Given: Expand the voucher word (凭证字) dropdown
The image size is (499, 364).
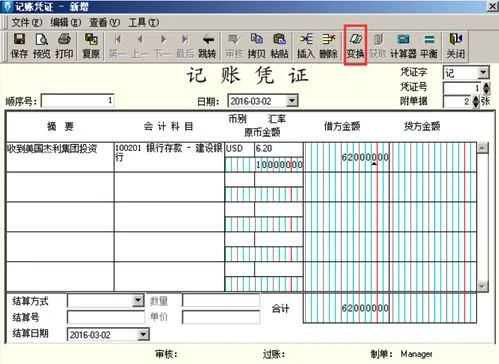Looking at the screenshot, I should tap(483, 73).
